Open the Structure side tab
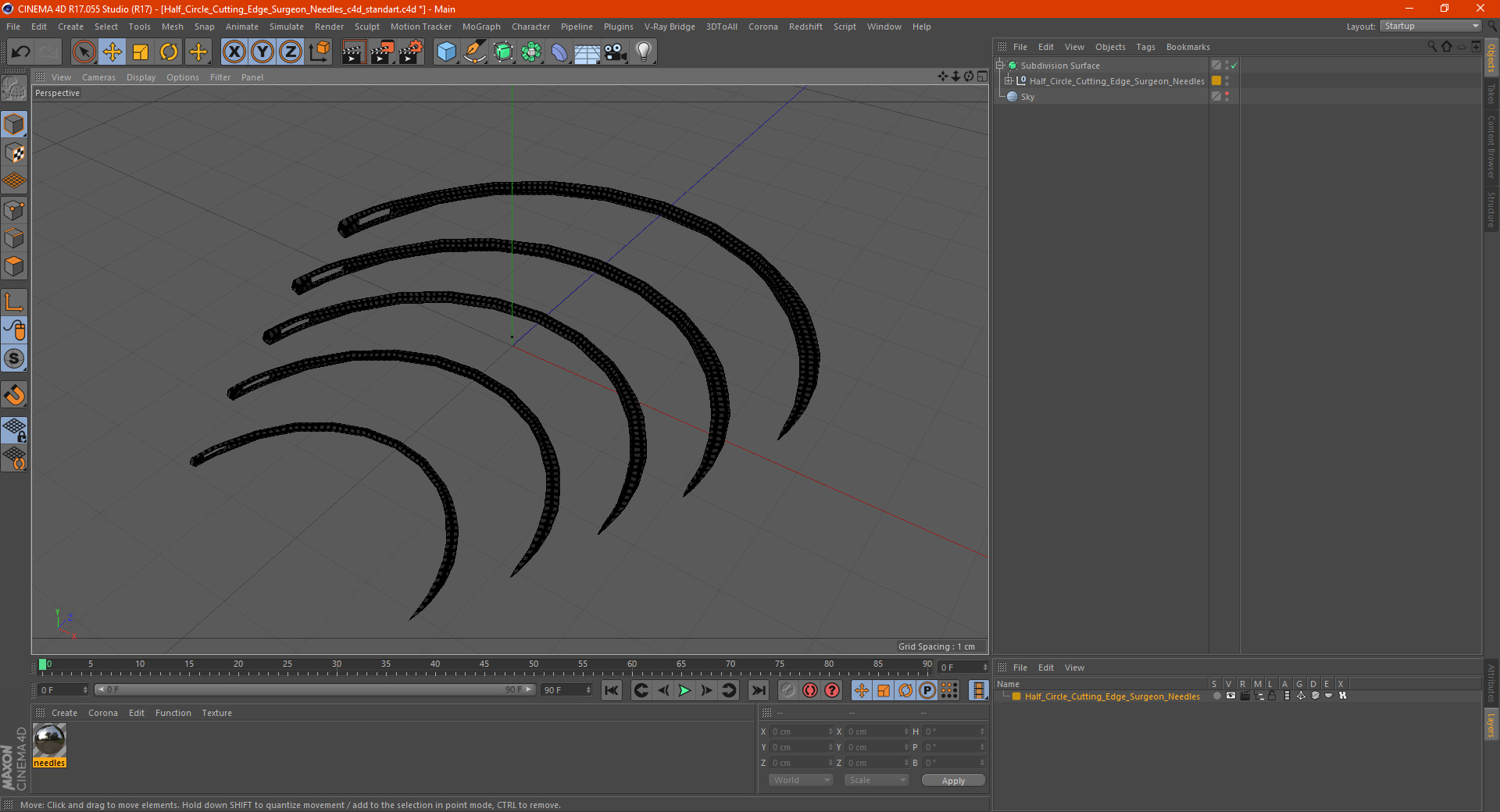The height and width of the screenshot is (812, 1500). [1491, 209]
